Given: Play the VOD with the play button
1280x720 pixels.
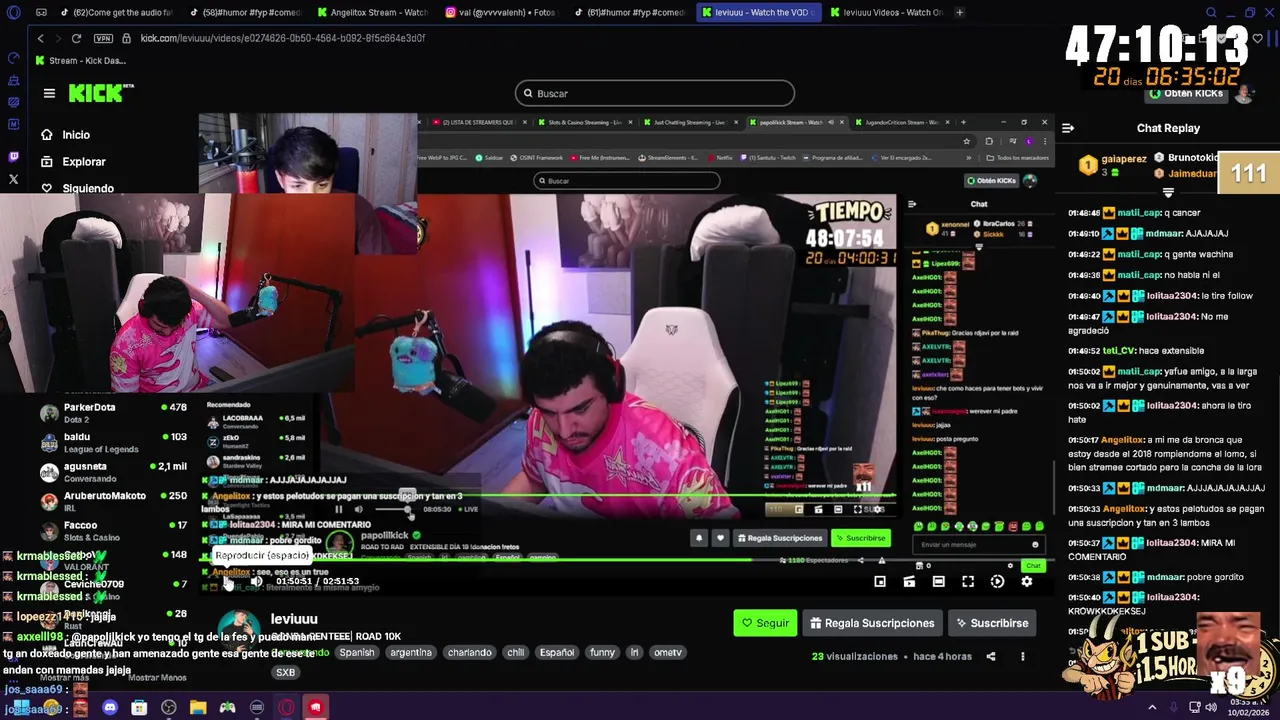Looking at the screenshot, I should (229, 582).
